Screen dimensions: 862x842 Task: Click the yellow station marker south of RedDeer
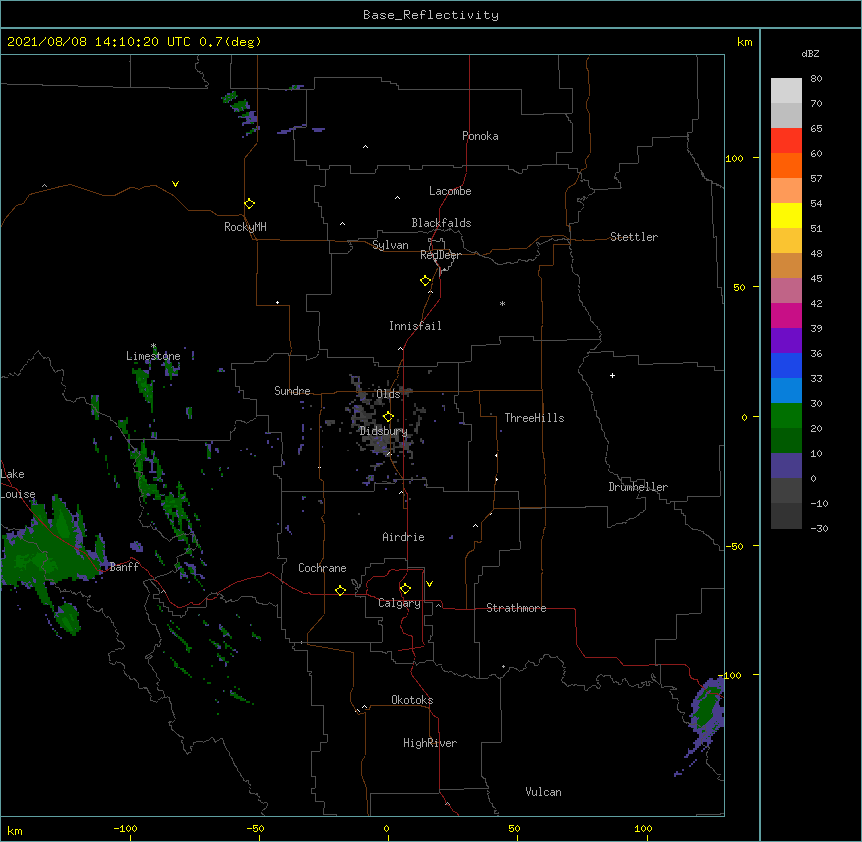425,281
